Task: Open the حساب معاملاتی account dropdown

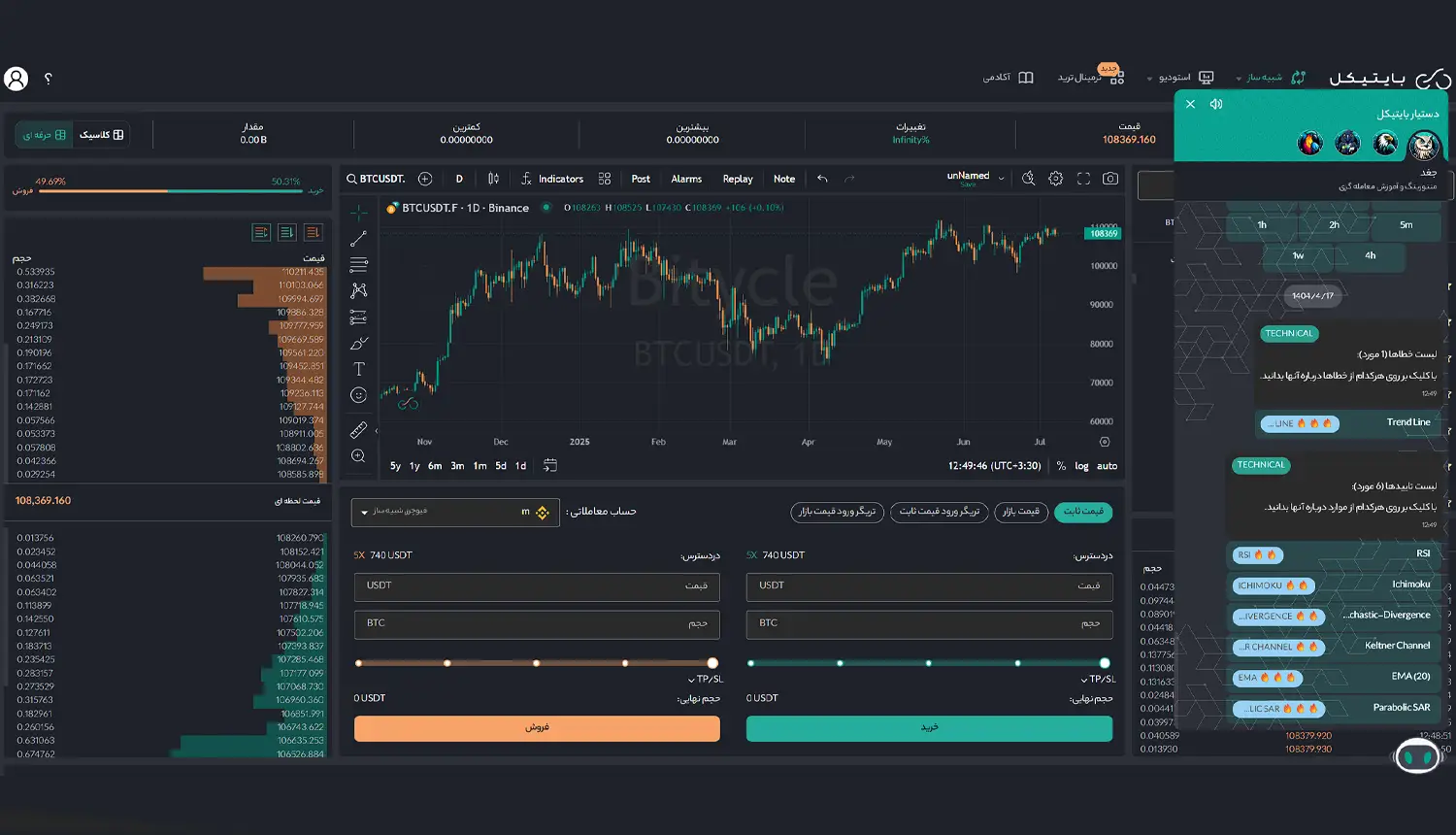Action: tap(455, 512)
